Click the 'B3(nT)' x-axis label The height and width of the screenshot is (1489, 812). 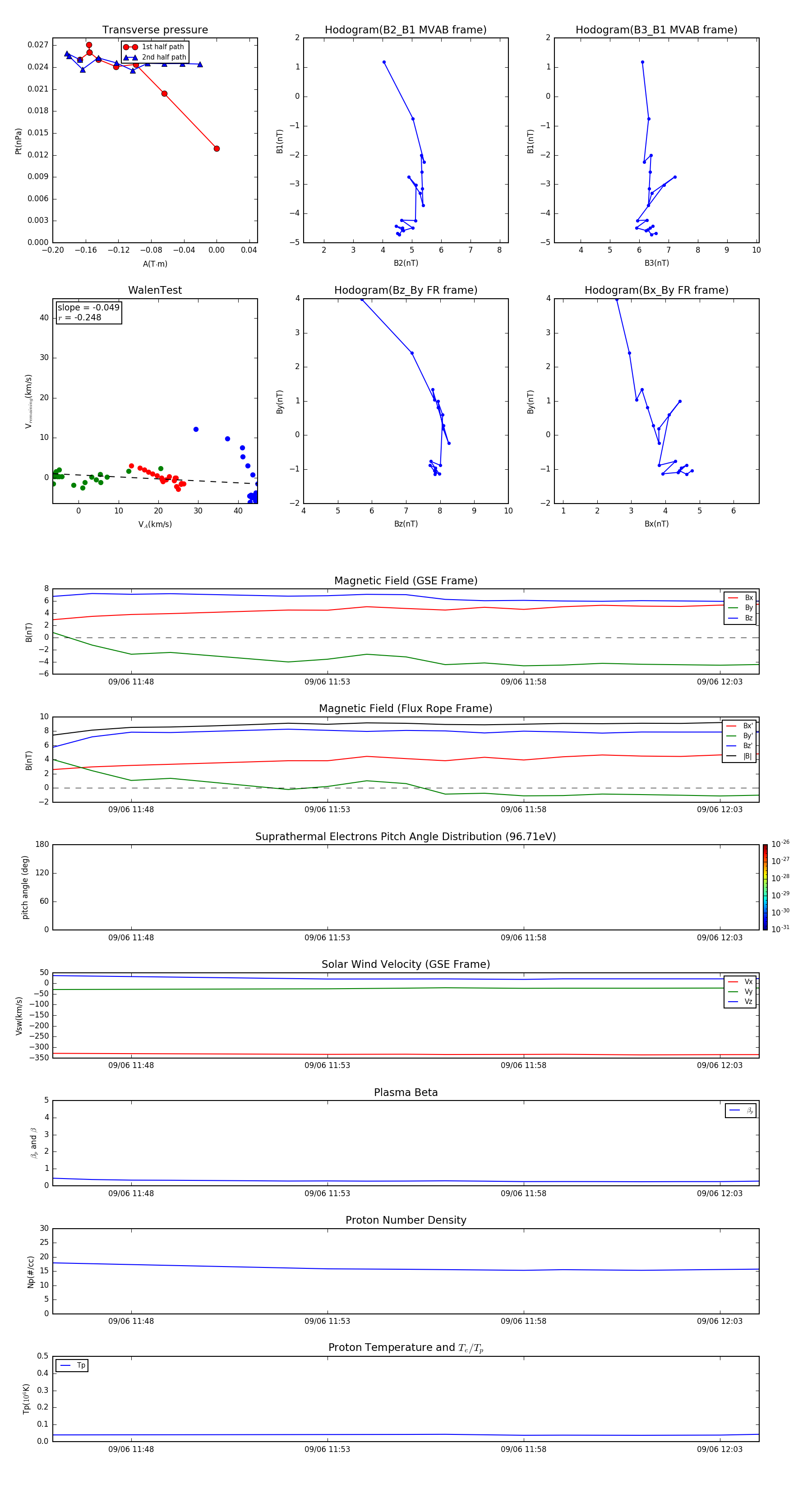tap(656, 263)
